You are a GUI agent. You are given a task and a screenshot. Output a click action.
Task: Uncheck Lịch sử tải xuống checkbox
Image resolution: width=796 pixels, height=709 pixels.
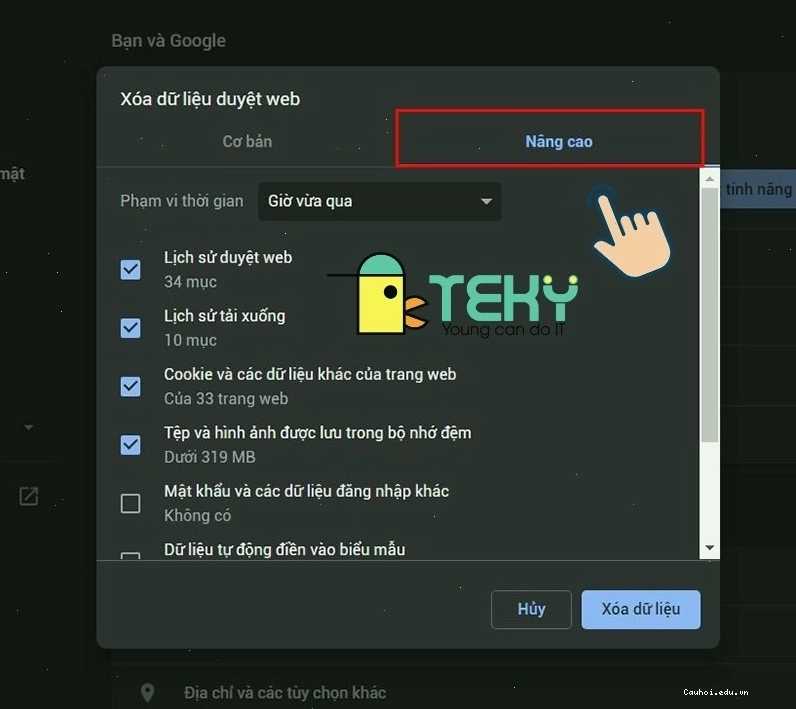point(130,328)
